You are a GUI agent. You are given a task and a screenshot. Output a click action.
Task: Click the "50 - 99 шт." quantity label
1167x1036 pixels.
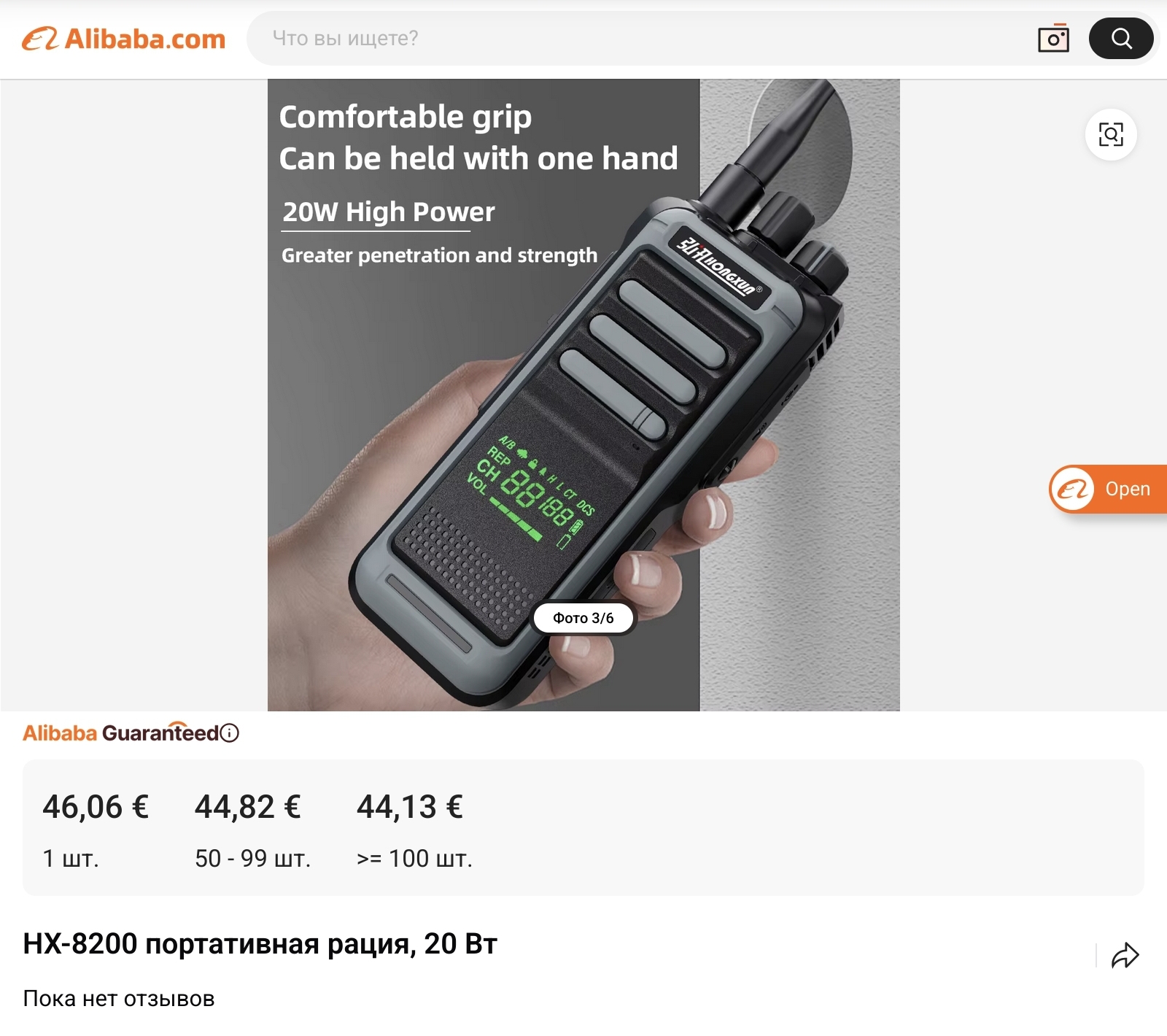pos(253,859)
